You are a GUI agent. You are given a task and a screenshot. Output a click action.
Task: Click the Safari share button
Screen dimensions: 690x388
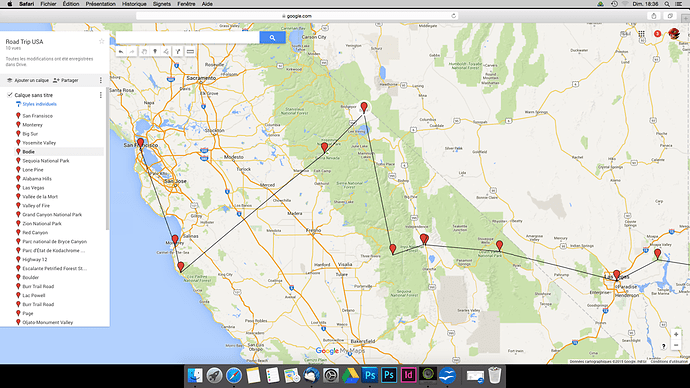(654, 16)
